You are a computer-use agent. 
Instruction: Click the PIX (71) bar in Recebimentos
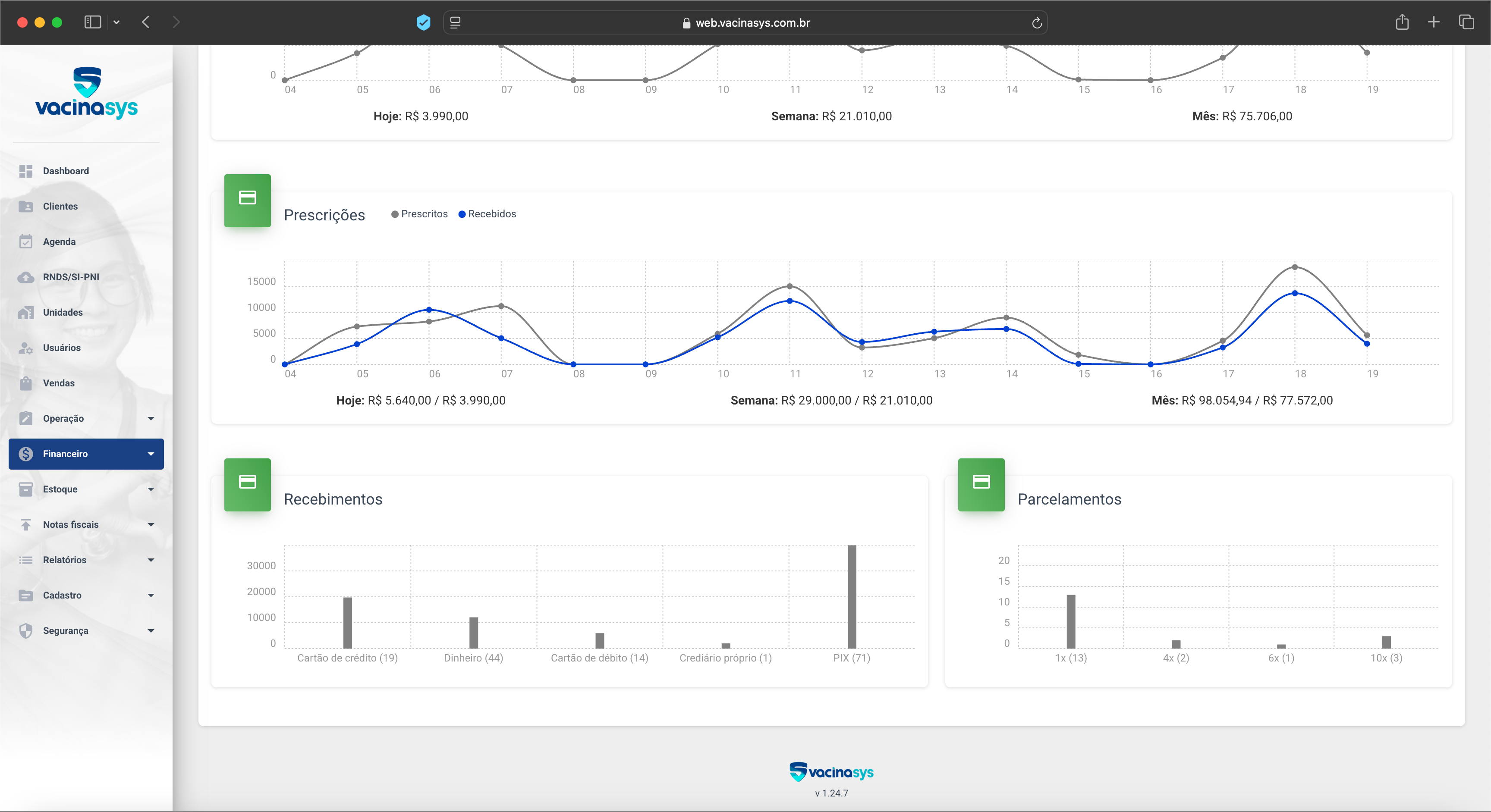(x=852, y=596)
